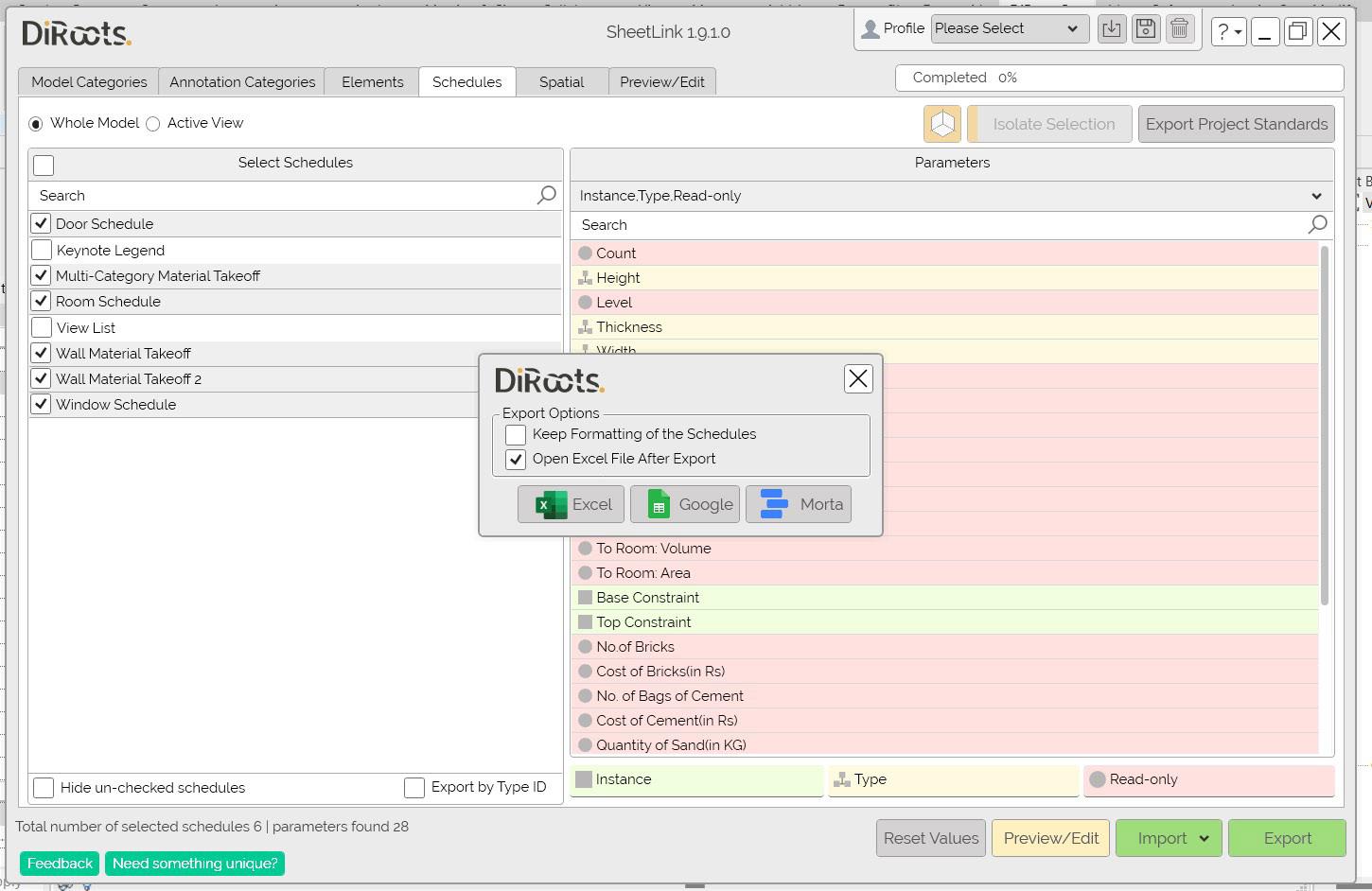Switch to Annotation Categories tab
This screenshot has height=891, width=1372.
(x=242, y=82)
